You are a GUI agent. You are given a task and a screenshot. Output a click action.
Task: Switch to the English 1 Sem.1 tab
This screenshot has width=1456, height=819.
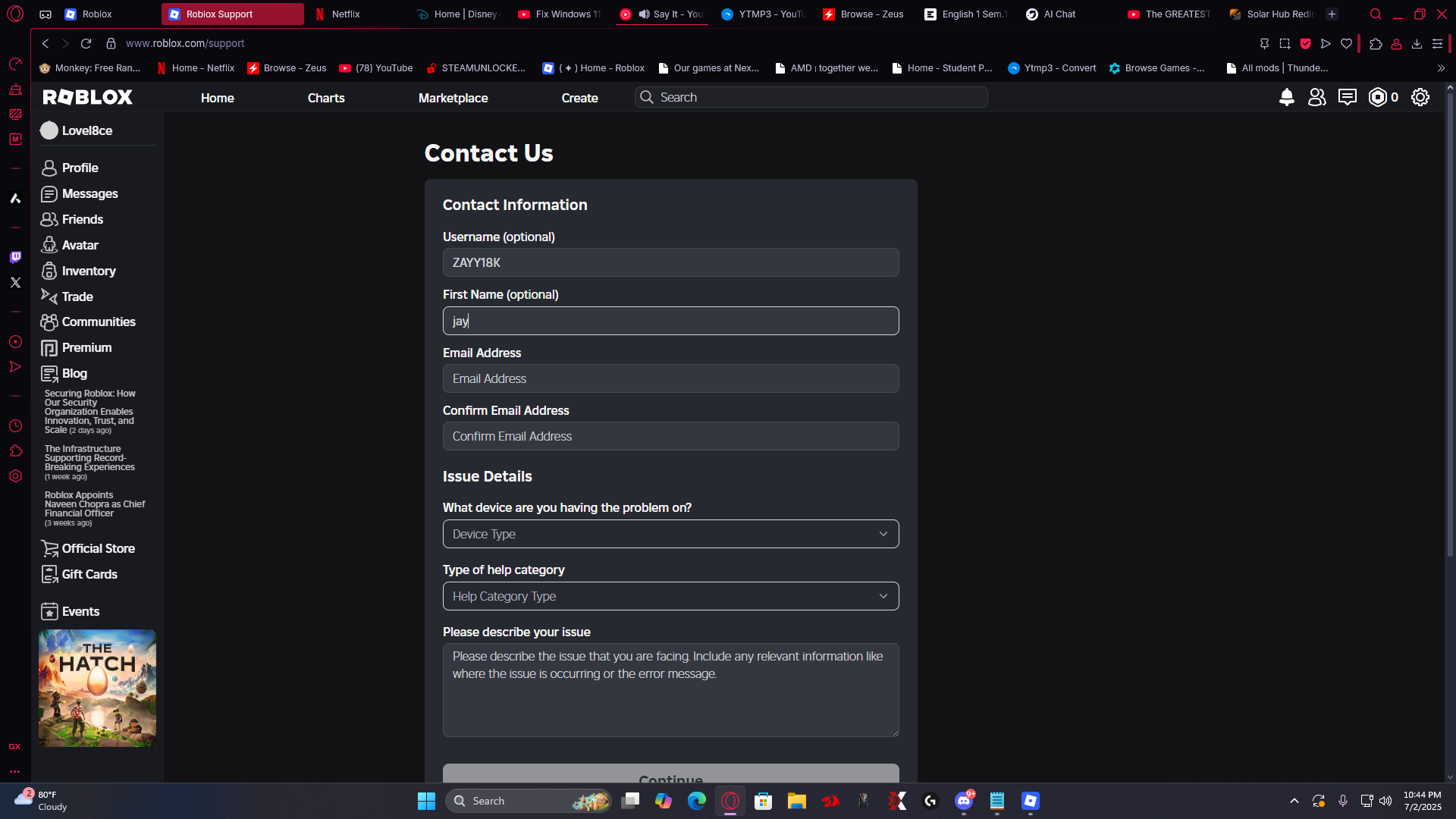tap(966, 14)
